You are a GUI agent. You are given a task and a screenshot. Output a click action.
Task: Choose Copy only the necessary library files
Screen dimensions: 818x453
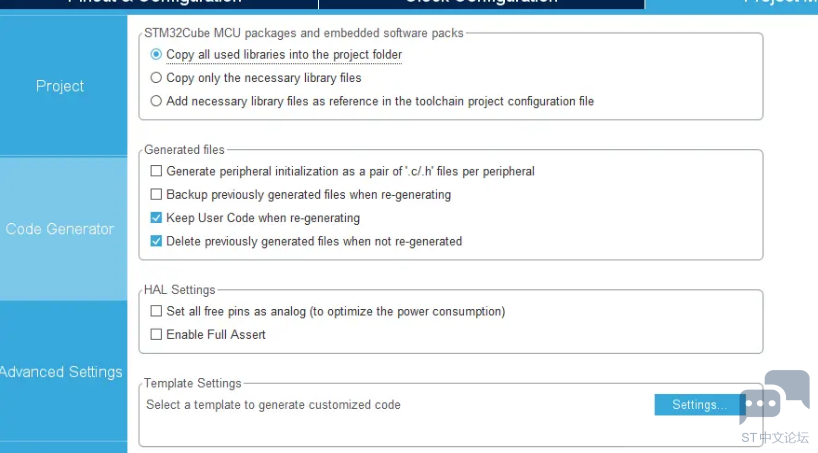click(156, 78)
